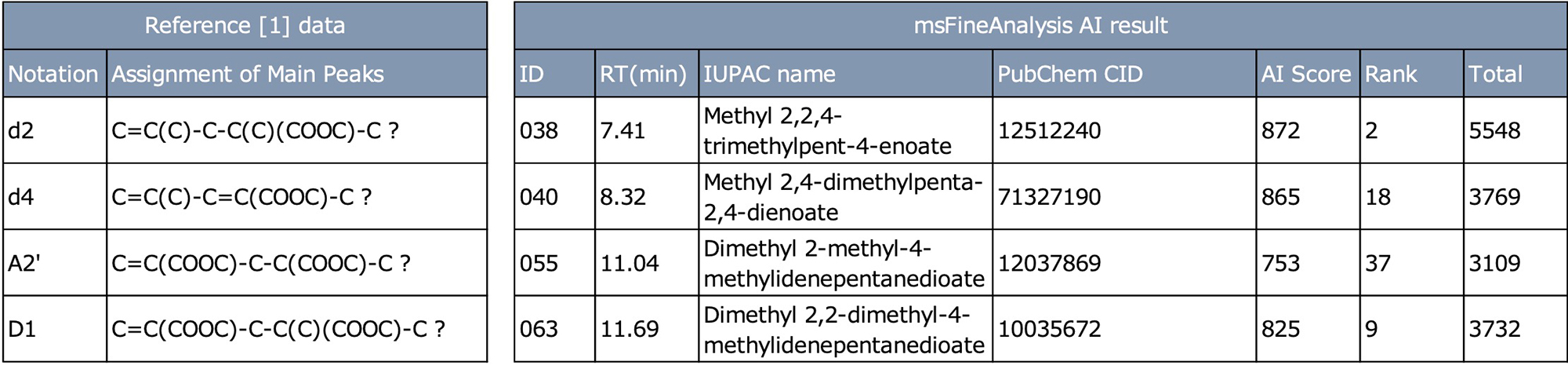Select the d2 notation cell

pos(22,130)
